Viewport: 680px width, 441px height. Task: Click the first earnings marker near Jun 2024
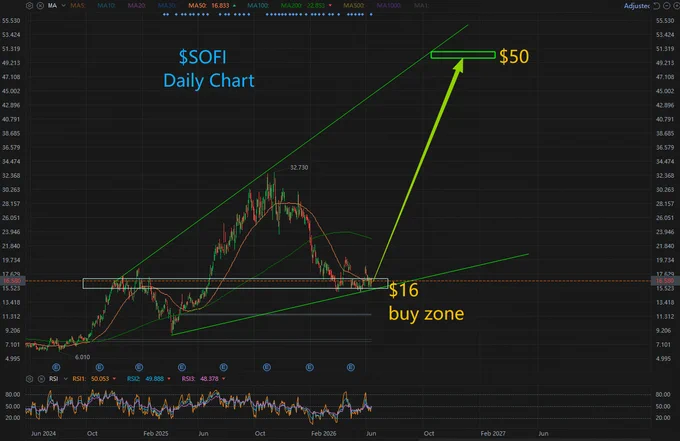click(x=56, y=367)
